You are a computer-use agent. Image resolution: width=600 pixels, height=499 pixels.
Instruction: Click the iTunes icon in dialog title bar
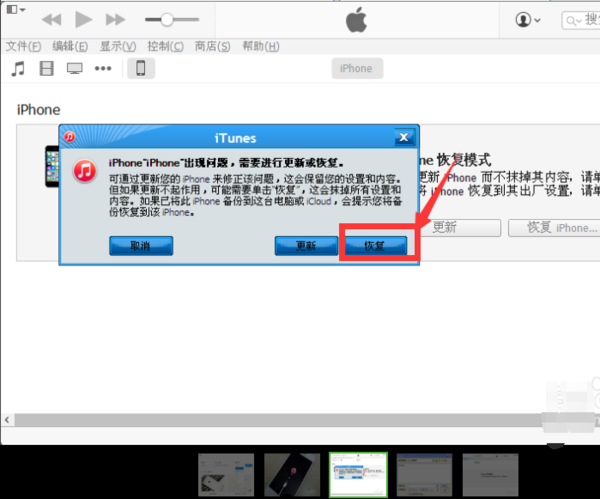[70, 137]
